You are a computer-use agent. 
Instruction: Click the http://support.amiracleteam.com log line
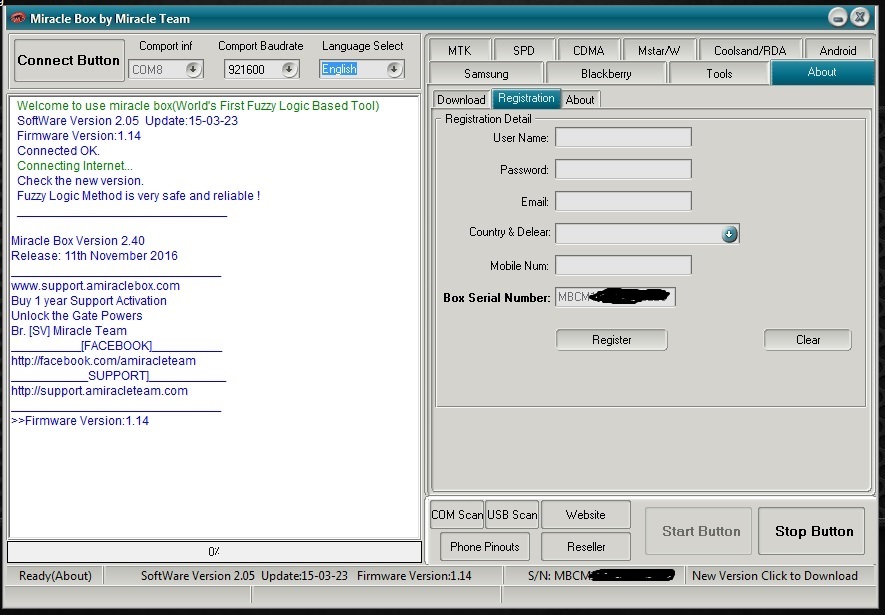click(x=99, y=390)
